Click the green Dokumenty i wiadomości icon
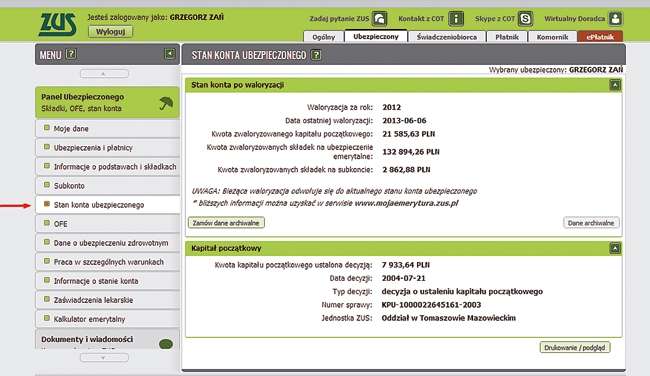Image resolution: width=650 pixels, height=376 pixels. click(x=166, y=344)
